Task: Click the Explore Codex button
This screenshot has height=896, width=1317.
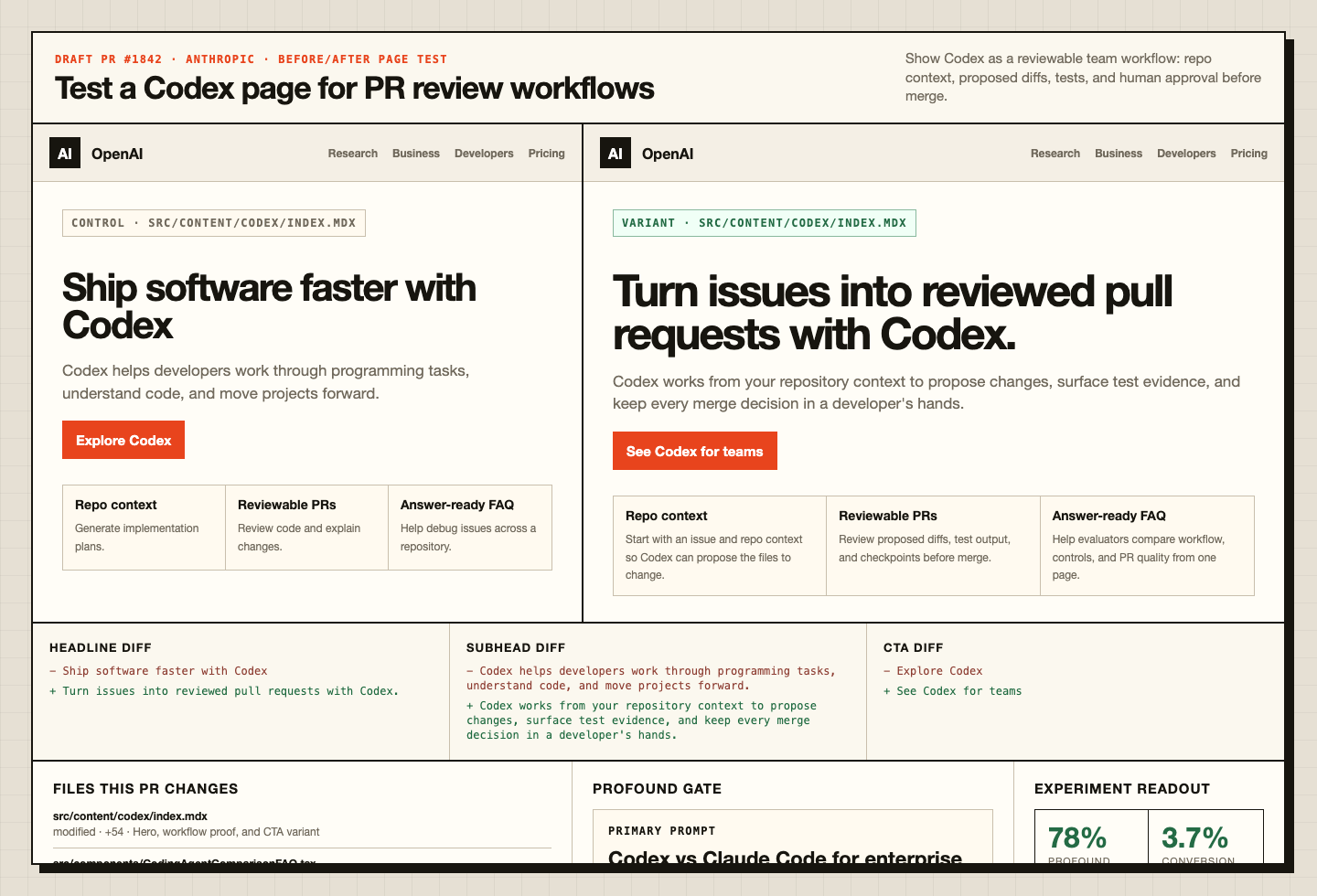Action: [x=123, y=440]
